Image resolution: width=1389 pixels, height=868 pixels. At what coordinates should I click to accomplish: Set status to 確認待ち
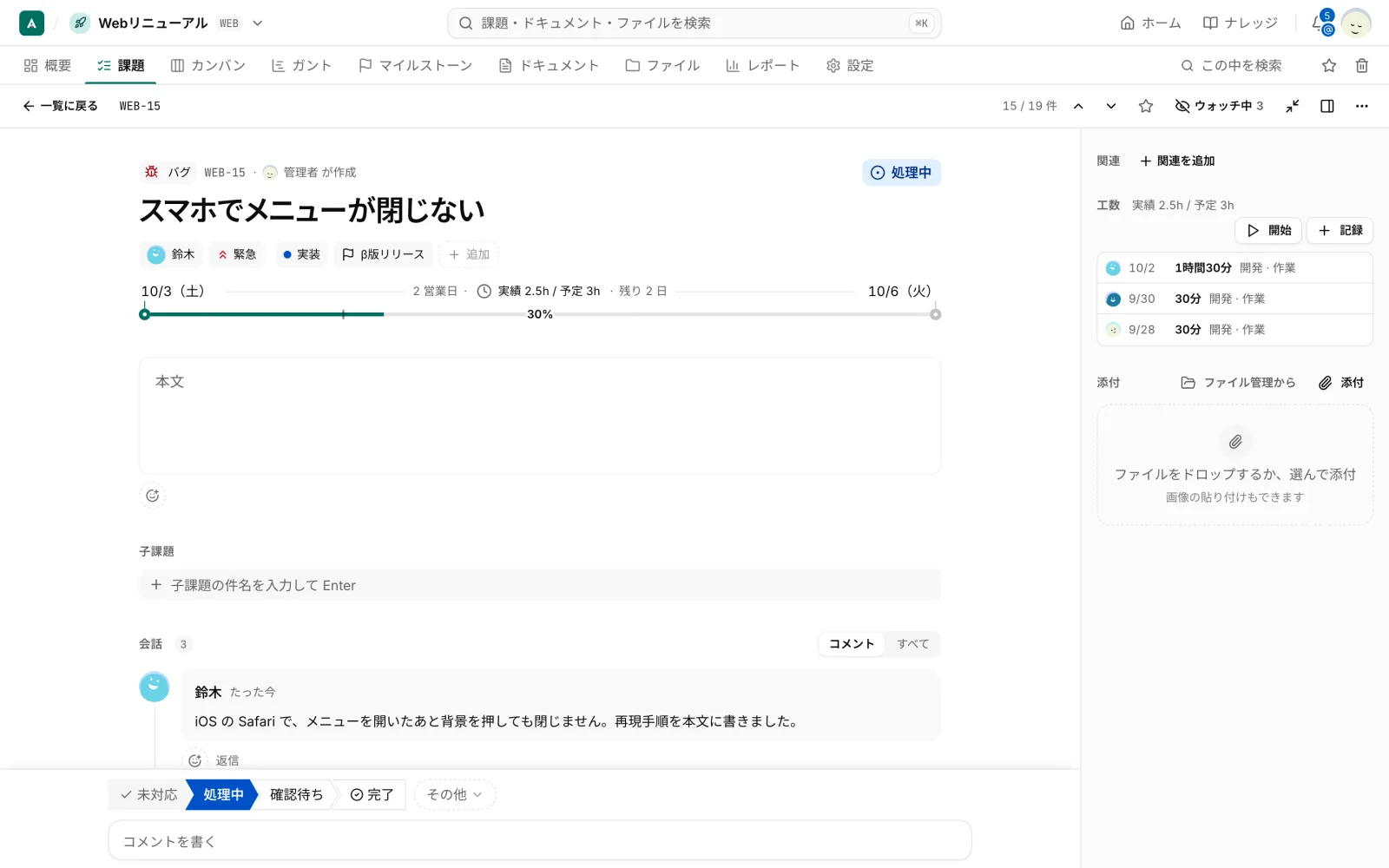click(x=296, y=794)
